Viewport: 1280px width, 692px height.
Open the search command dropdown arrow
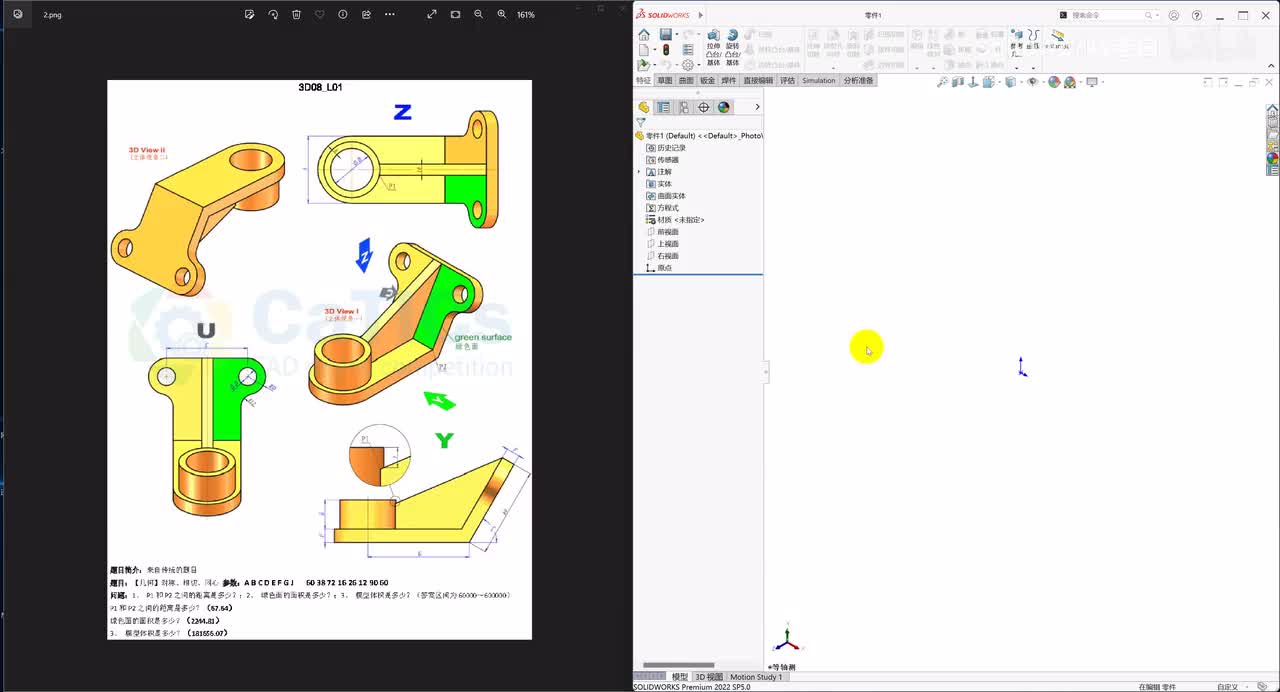pyautogui.click(x=1157, y=15)
